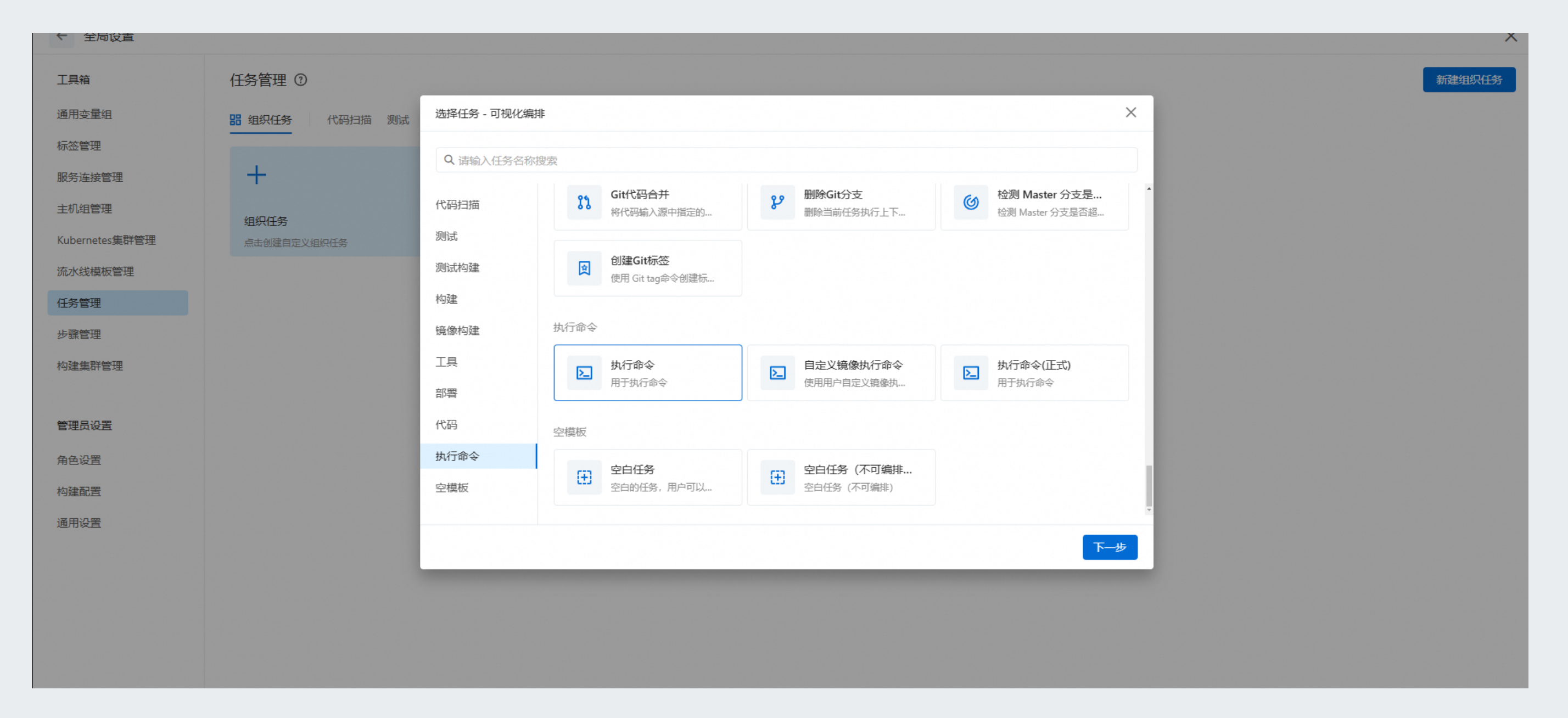Screen dimensions: 1568x718
Task: Click the 执行命令 terminal icon
Action: coord(584,373)
